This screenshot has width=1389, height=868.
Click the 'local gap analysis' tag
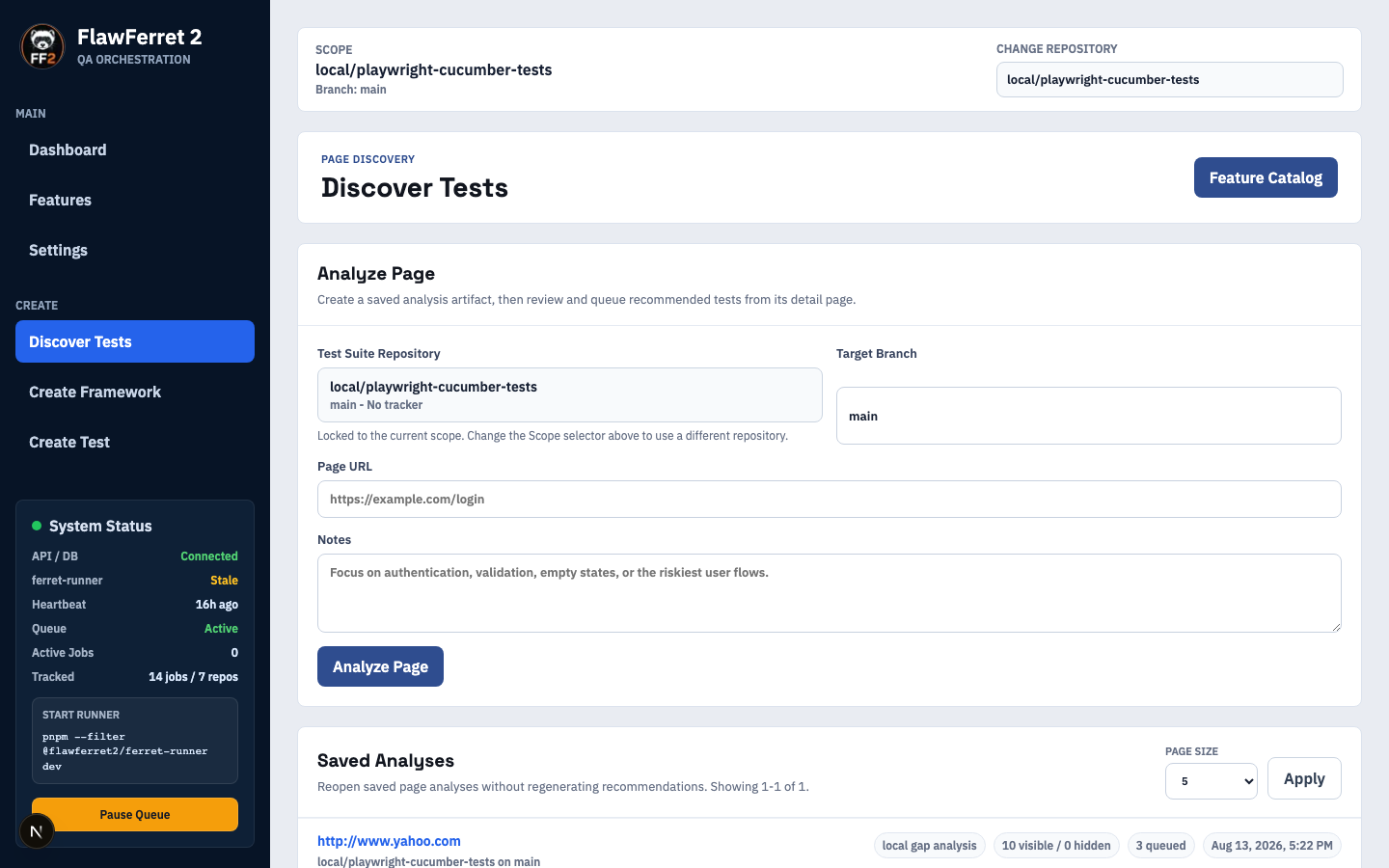coord(929,846)
